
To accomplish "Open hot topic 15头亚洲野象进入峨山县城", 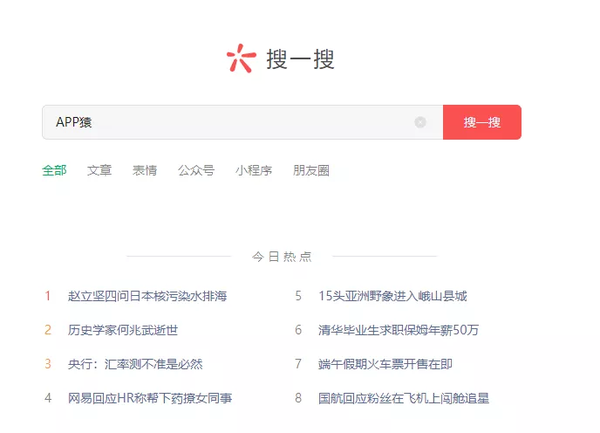I will tap(393, 296).
